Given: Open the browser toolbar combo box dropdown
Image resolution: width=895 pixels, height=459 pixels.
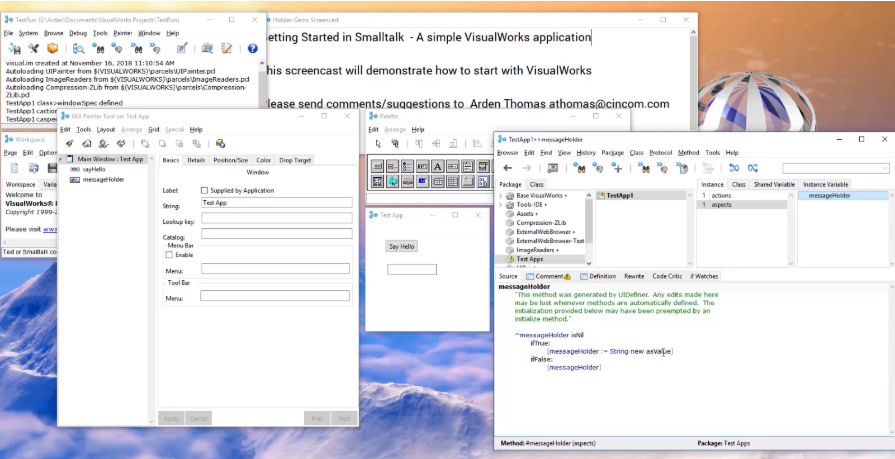Looking at the screenshot, I should pos(885,168).
